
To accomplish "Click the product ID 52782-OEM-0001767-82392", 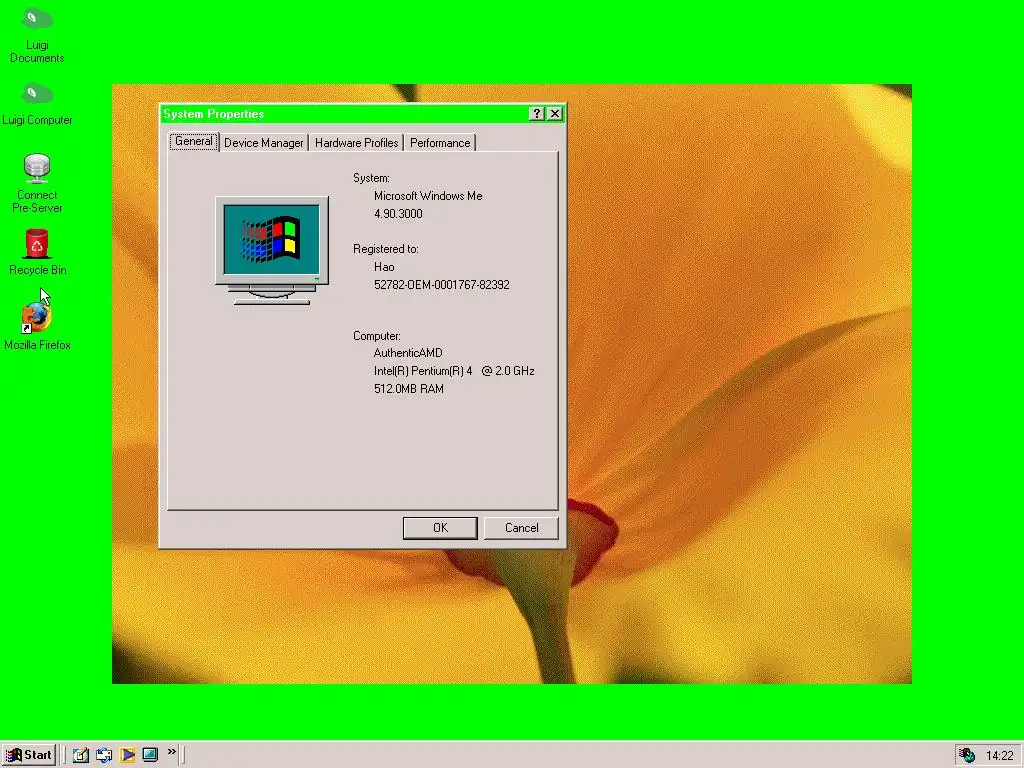I will tap(441, 285).
